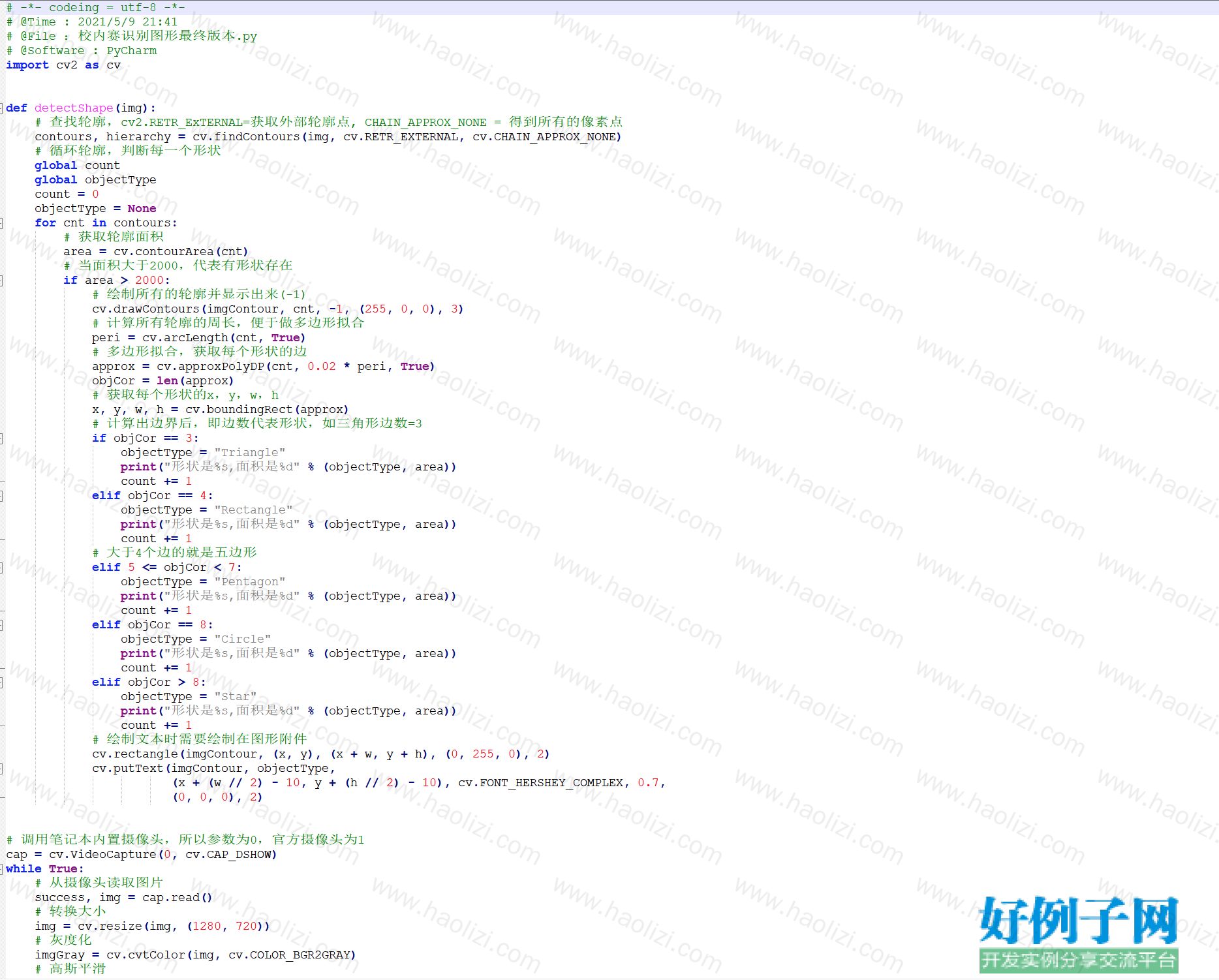This screenshot has width=1219, height=980.
Task: Collapse the def detectShape fold marker
Action: tap(2, 108)
